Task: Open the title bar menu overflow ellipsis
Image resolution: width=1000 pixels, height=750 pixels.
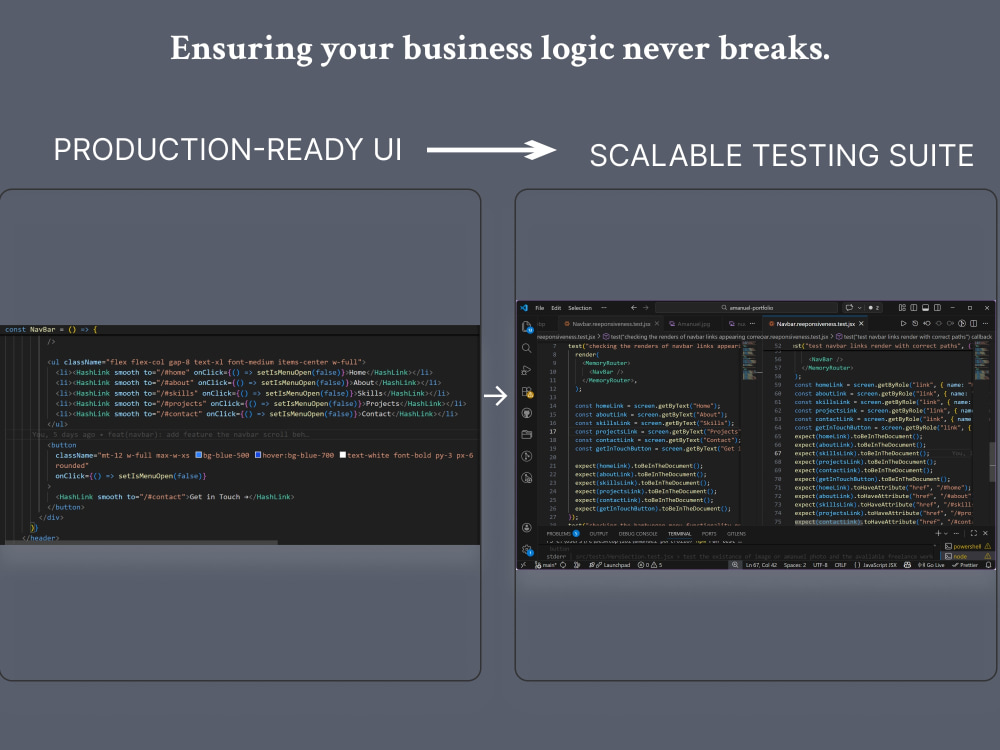Action: (x=604, y=307)
